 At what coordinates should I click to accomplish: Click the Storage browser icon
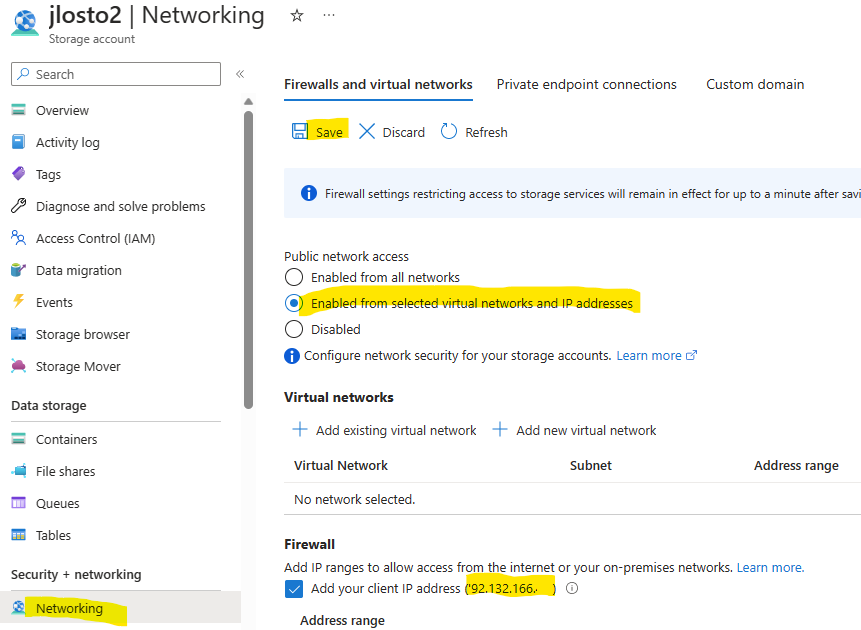coord(19,334)
